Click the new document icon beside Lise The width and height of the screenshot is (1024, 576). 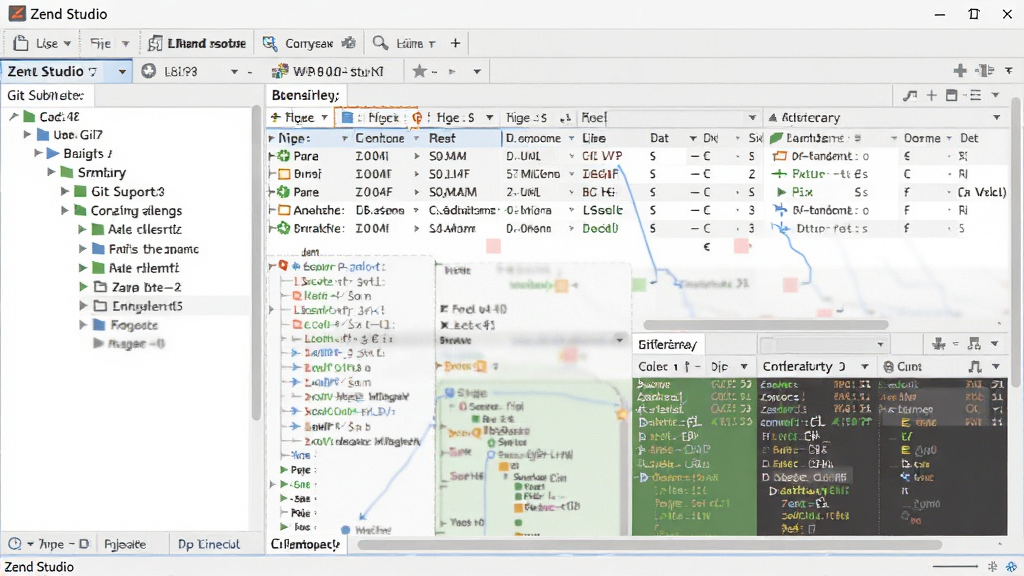pos(21,43)
